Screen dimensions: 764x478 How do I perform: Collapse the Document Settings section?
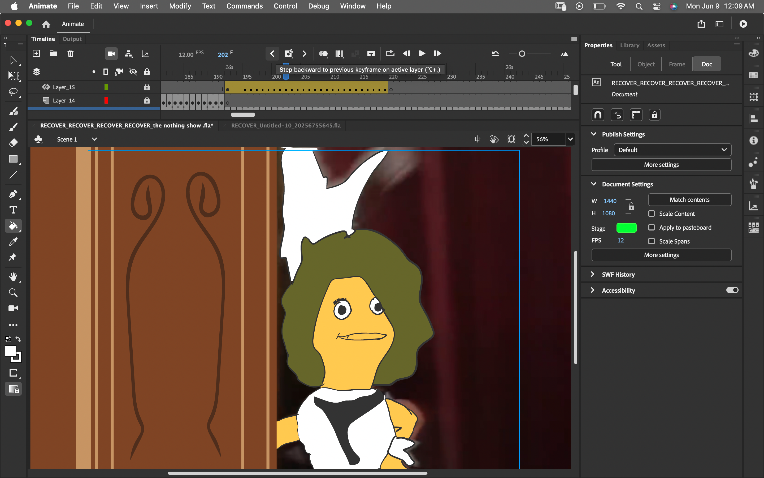tap(593, 184)
